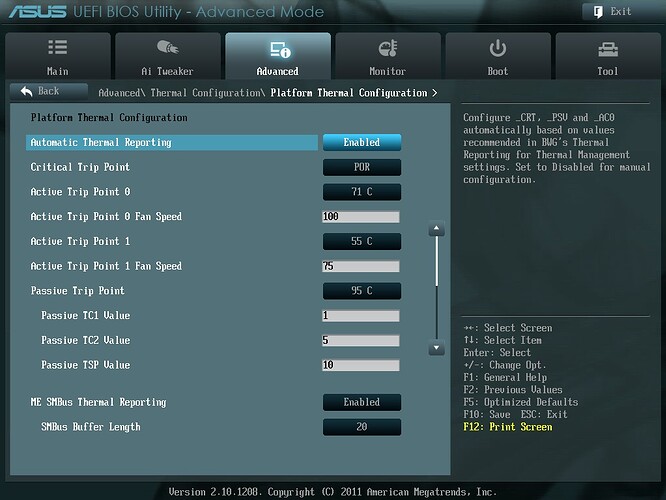
Task: Click Active Trip Point 0 Fan Speed field
Action: point(361,217)
